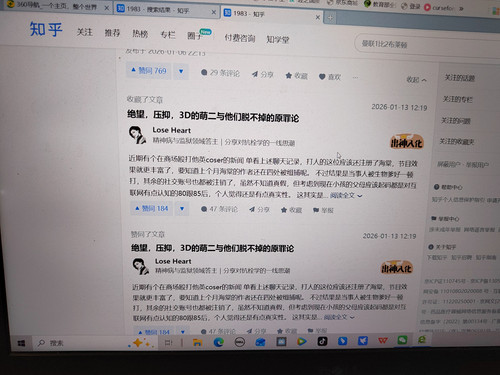Collapse the answer with 收起
Screen dimensions: 500x375
(x=416, y=80)
